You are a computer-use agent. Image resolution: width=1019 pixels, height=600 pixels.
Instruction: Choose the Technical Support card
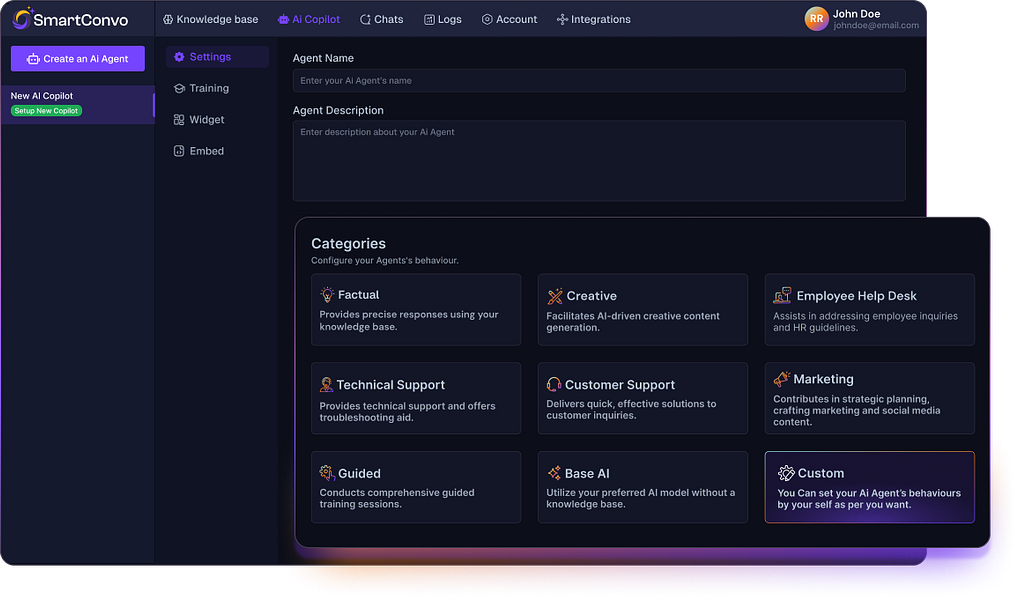tap(416, 398)
